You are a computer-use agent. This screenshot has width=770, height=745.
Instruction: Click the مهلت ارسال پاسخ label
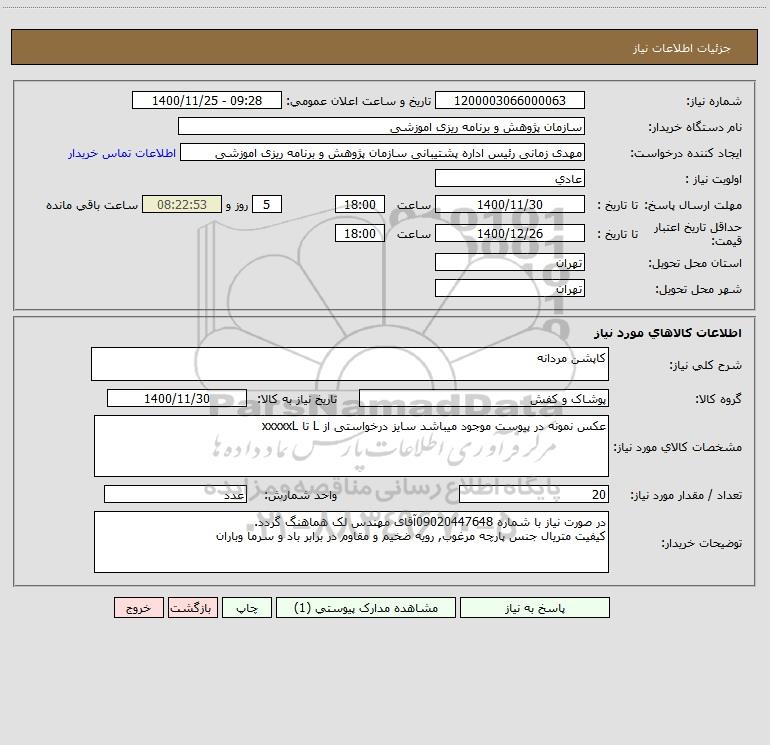(693, 205)
